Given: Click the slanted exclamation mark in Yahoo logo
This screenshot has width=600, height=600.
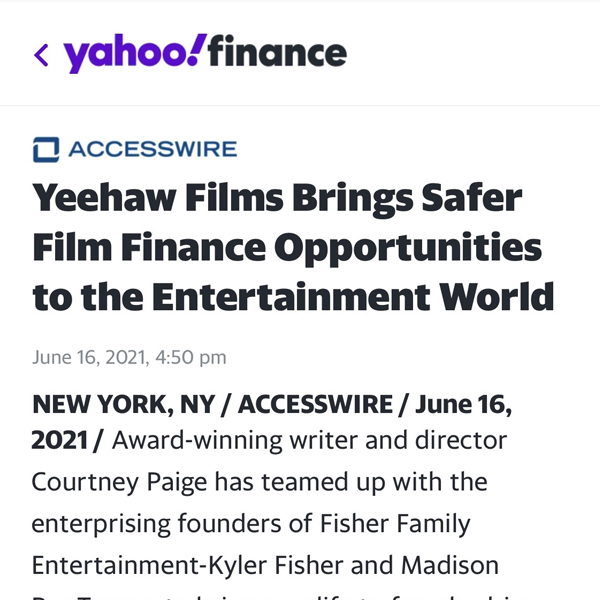Looking at the screenshot, I should coord(198,49).
